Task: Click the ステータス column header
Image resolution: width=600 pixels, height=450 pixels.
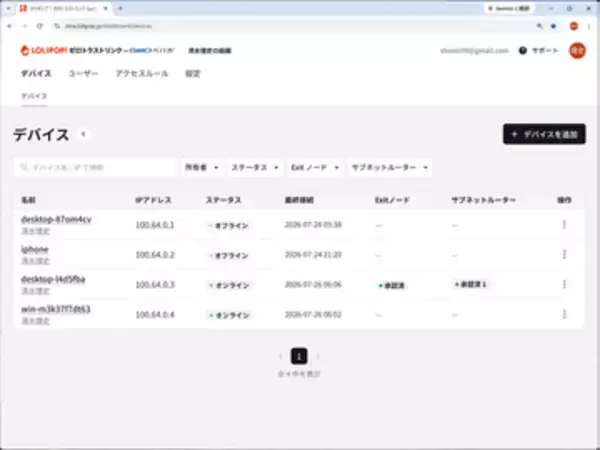Action: point(223,200)
